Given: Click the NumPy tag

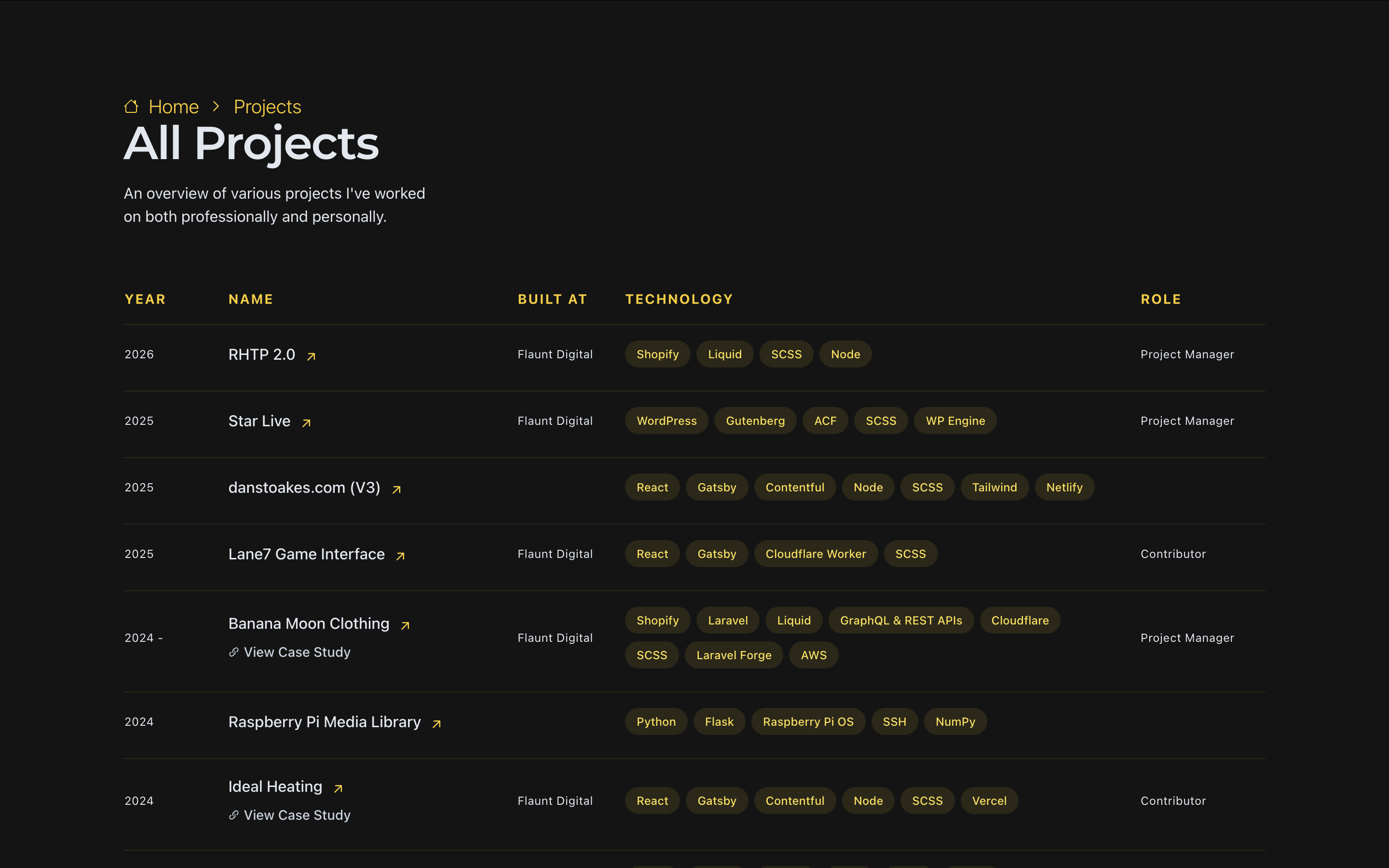Looking at the screenshot, I should coord(955,721).
